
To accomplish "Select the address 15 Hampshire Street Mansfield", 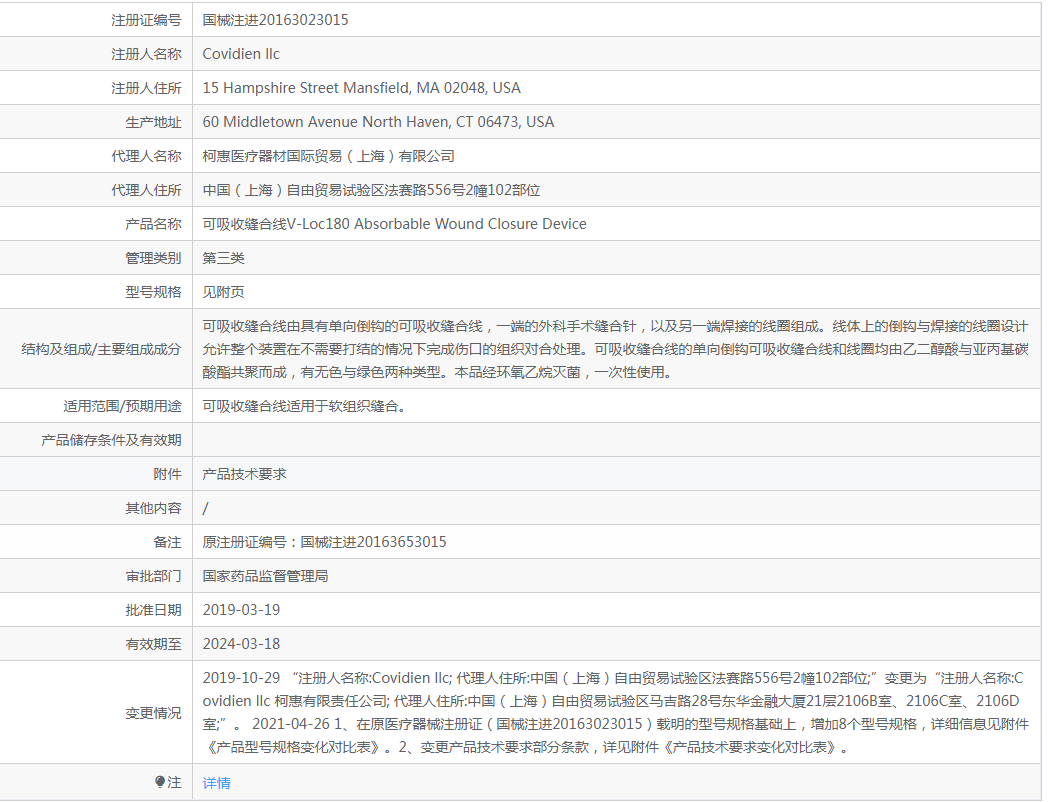I will click(x=362, y=88).
